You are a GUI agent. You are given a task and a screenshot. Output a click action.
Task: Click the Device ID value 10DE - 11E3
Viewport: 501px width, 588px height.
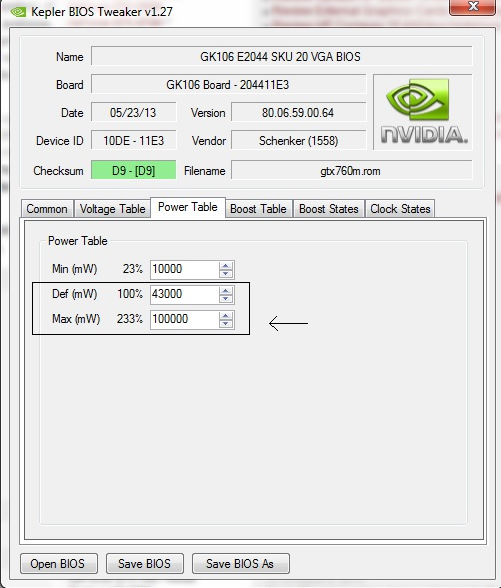(134, 141)
